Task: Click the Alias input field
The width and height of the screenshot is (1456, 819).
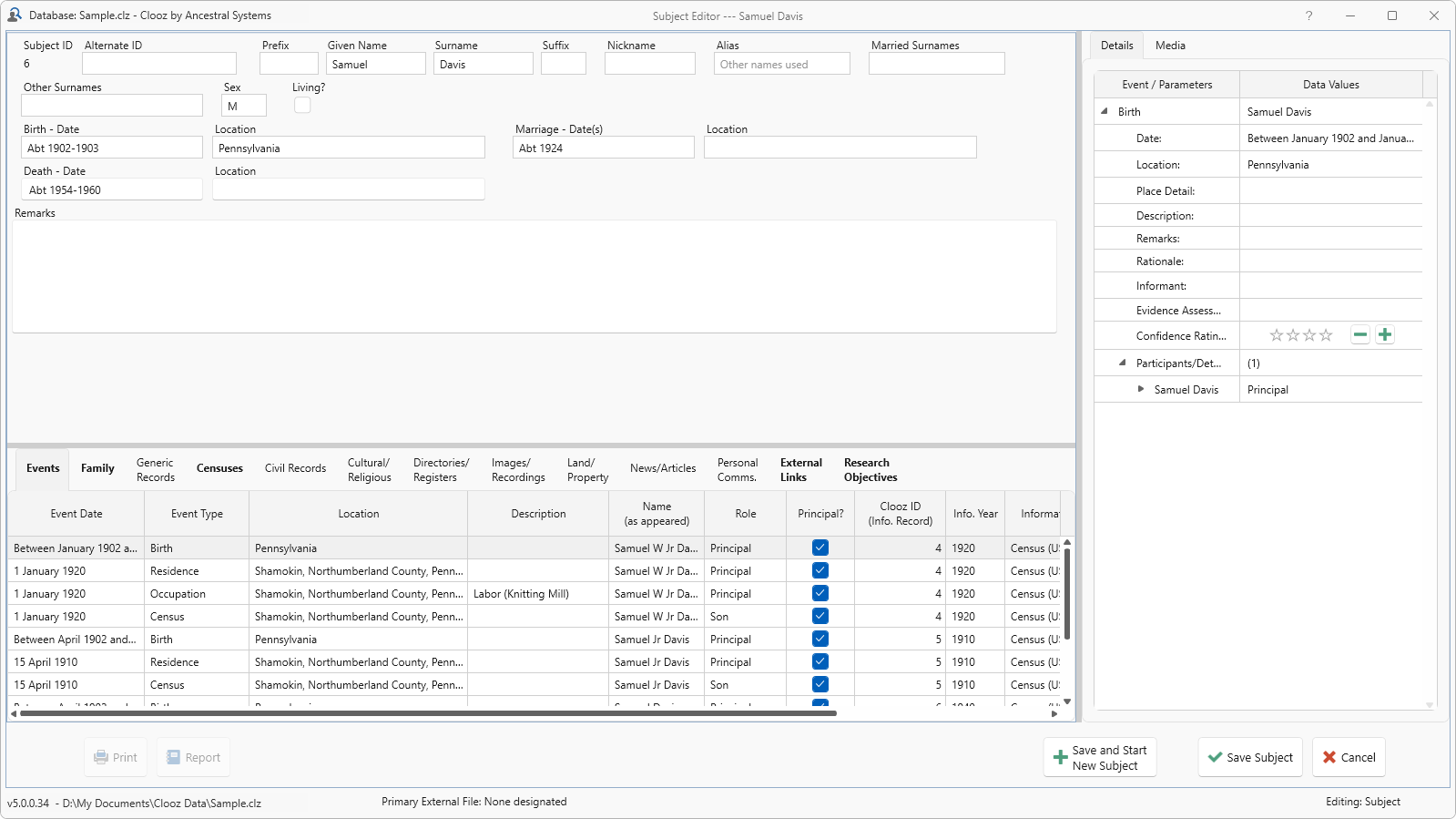Action: pos(782,65)
